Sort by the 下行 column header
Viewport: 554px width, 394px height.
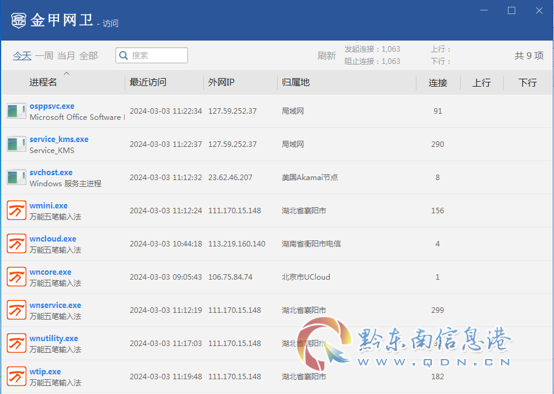pyautogui.click(x=528, y=83)
